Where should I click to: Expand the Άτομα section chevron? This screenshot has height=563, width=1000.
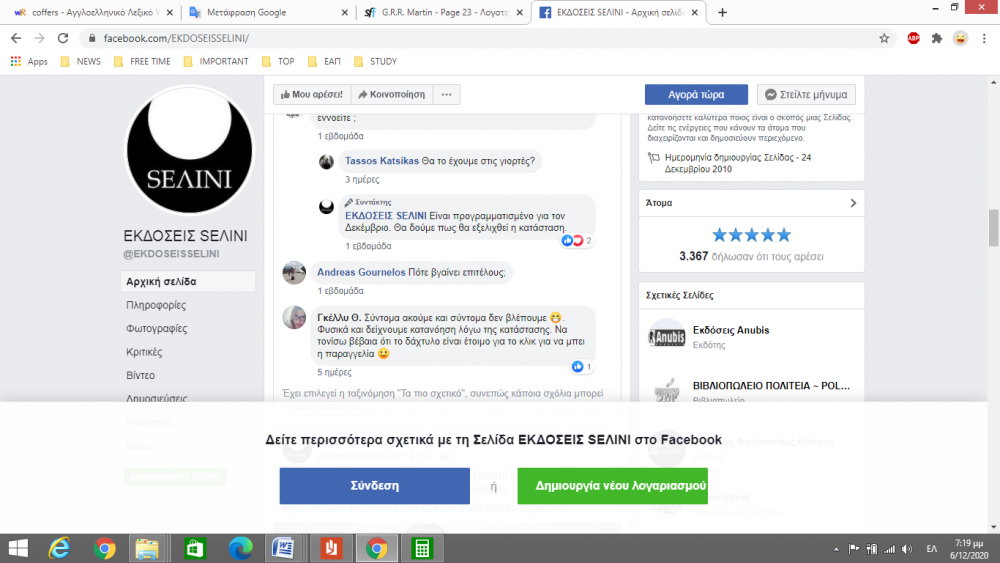[x=853, y=203]
